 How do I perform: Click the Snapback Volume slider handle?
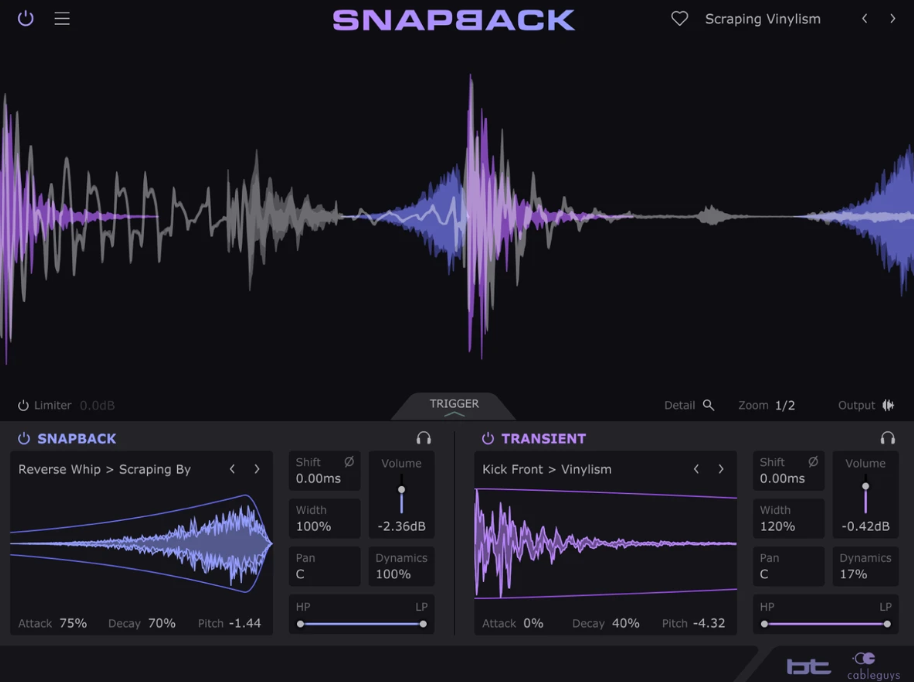pos(402,489)
